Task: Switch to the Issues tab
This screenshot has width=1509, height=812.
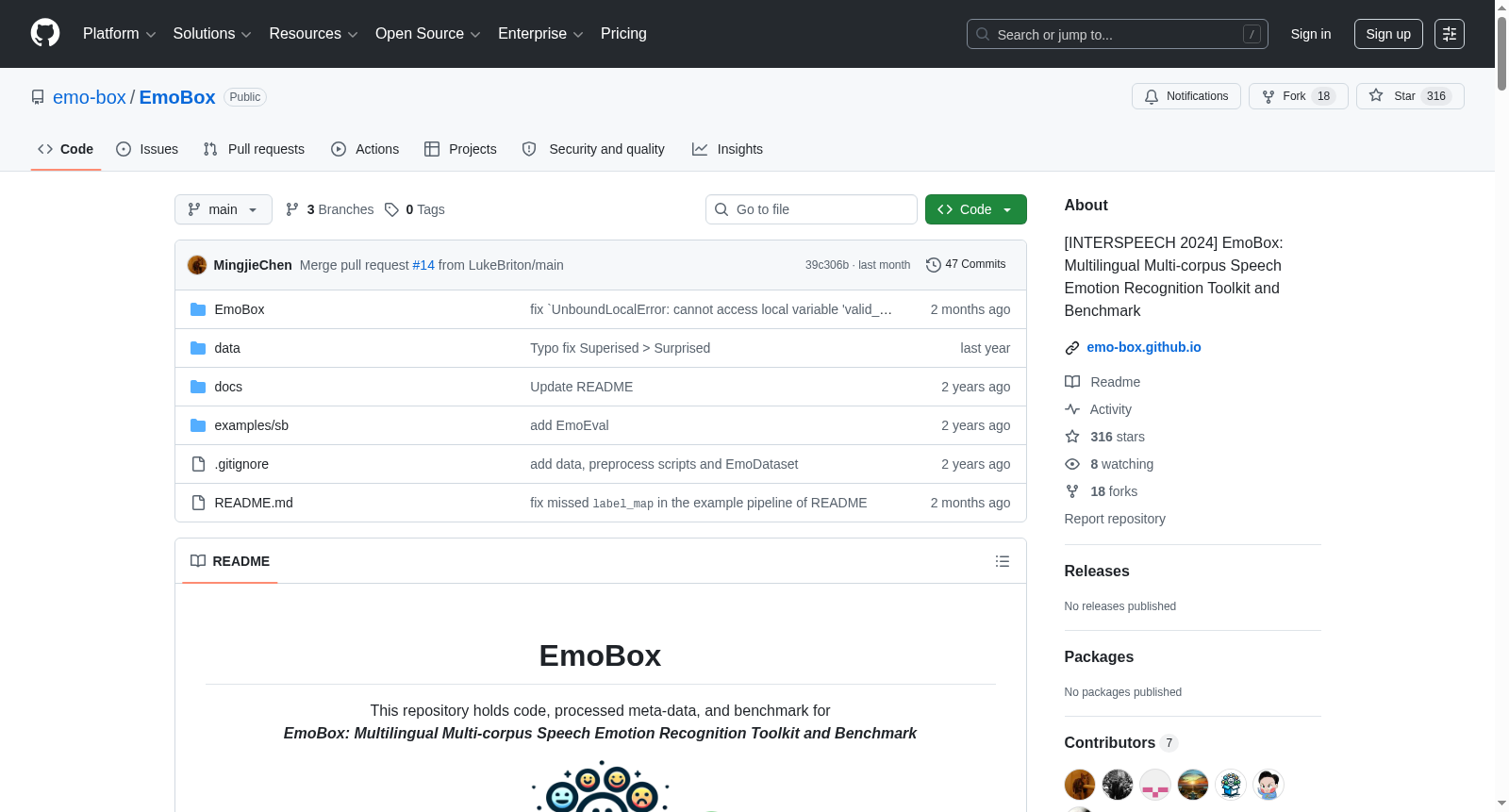Action: pyautogui.click(x=147, y=149)
